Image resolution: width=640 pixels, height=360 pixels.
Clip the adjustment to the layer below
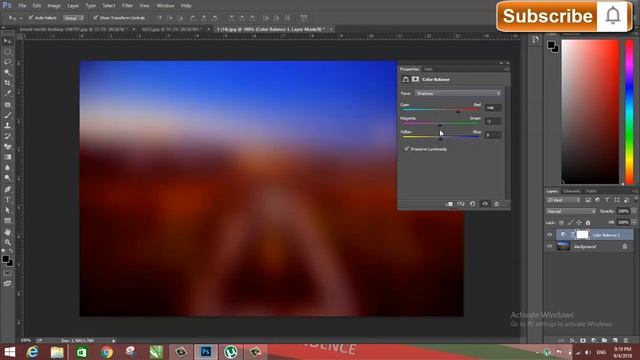point(449,204)
